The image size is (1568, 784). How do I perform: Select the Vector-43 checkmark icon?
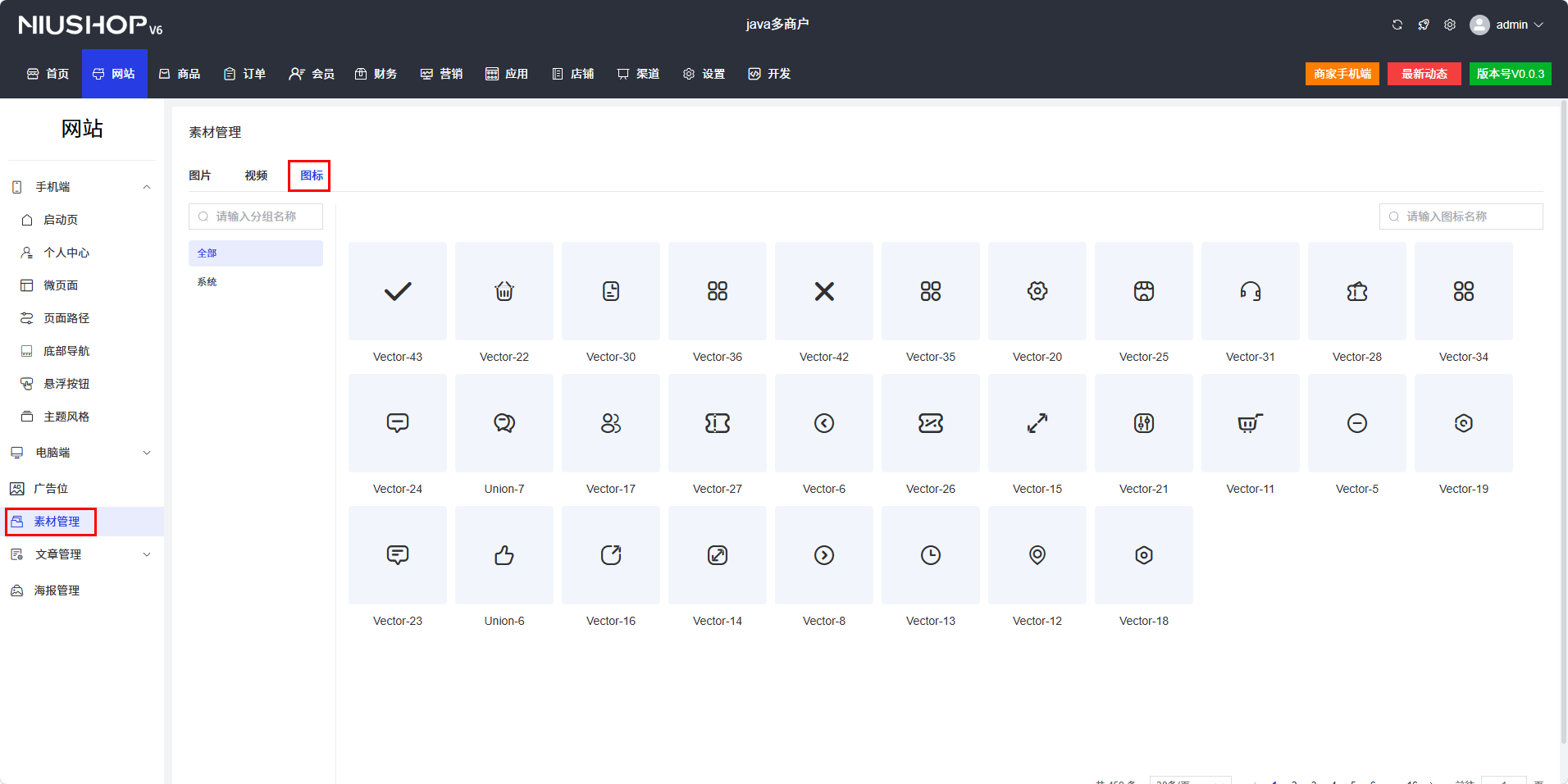[398, 291]
